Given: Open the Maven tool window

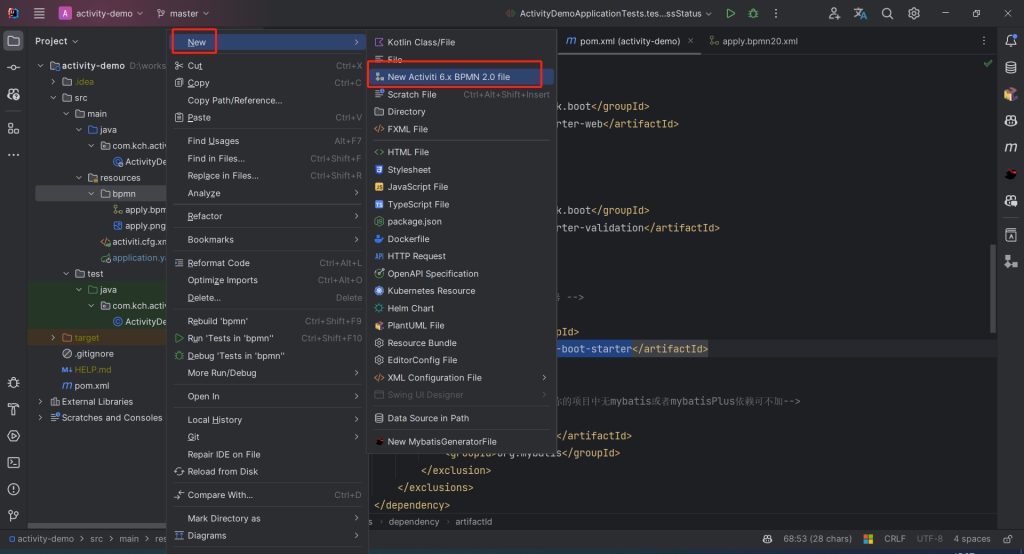Looking at the screenshot, I should (x=1011, y=148).
